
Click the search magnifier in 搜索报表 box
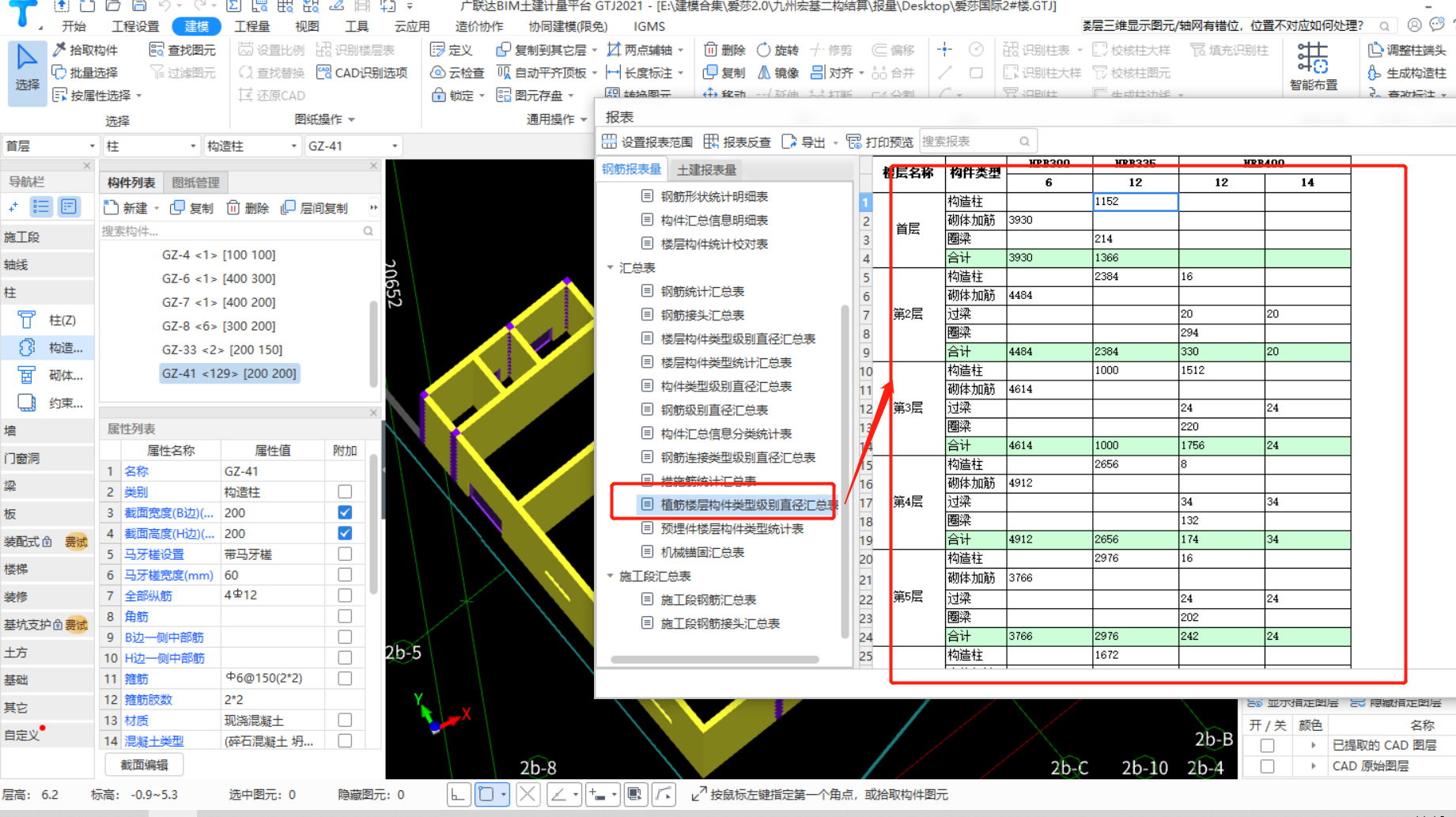1024,142
